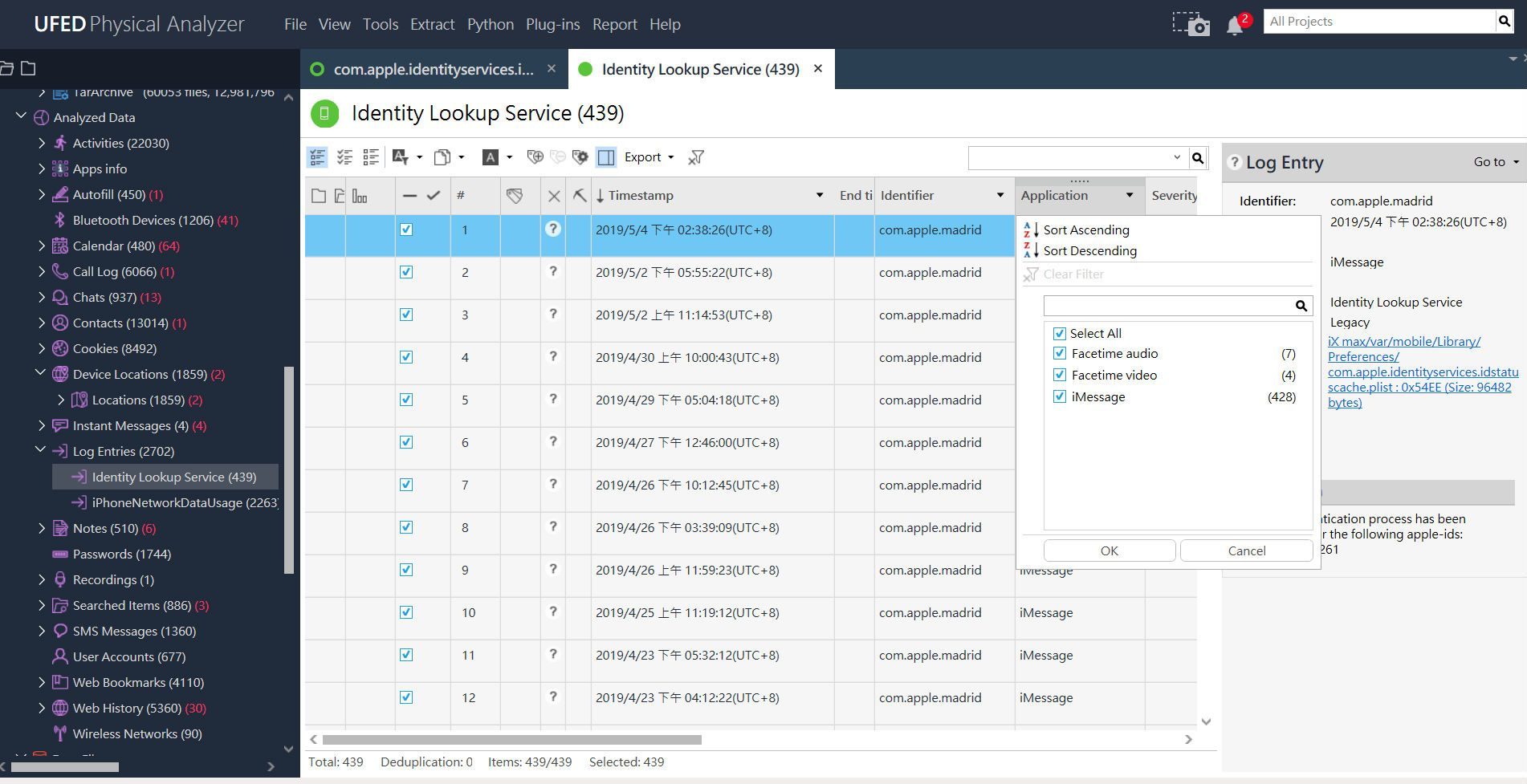This screenshot has height=784, width=1527.
Task: Click the checkmark column header icon
Action: click(x=434, y=195)
